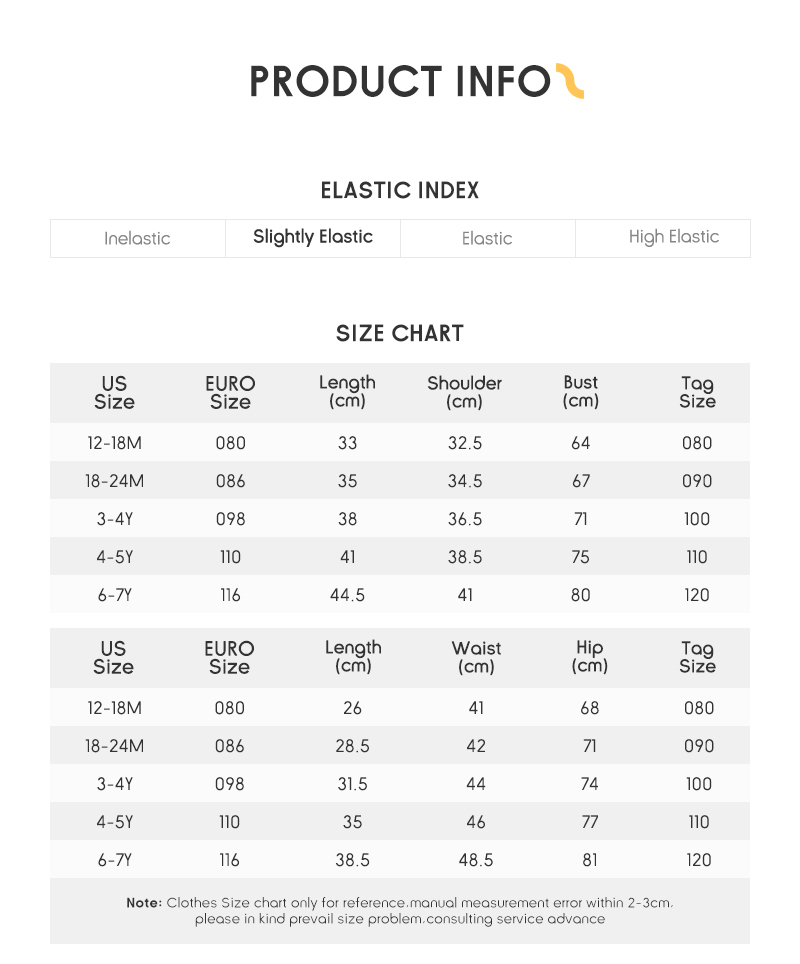800x964 pixels.
Task: Click the yellow wave icon beside PRODUCT INFO
Action: tap(569, 81)
